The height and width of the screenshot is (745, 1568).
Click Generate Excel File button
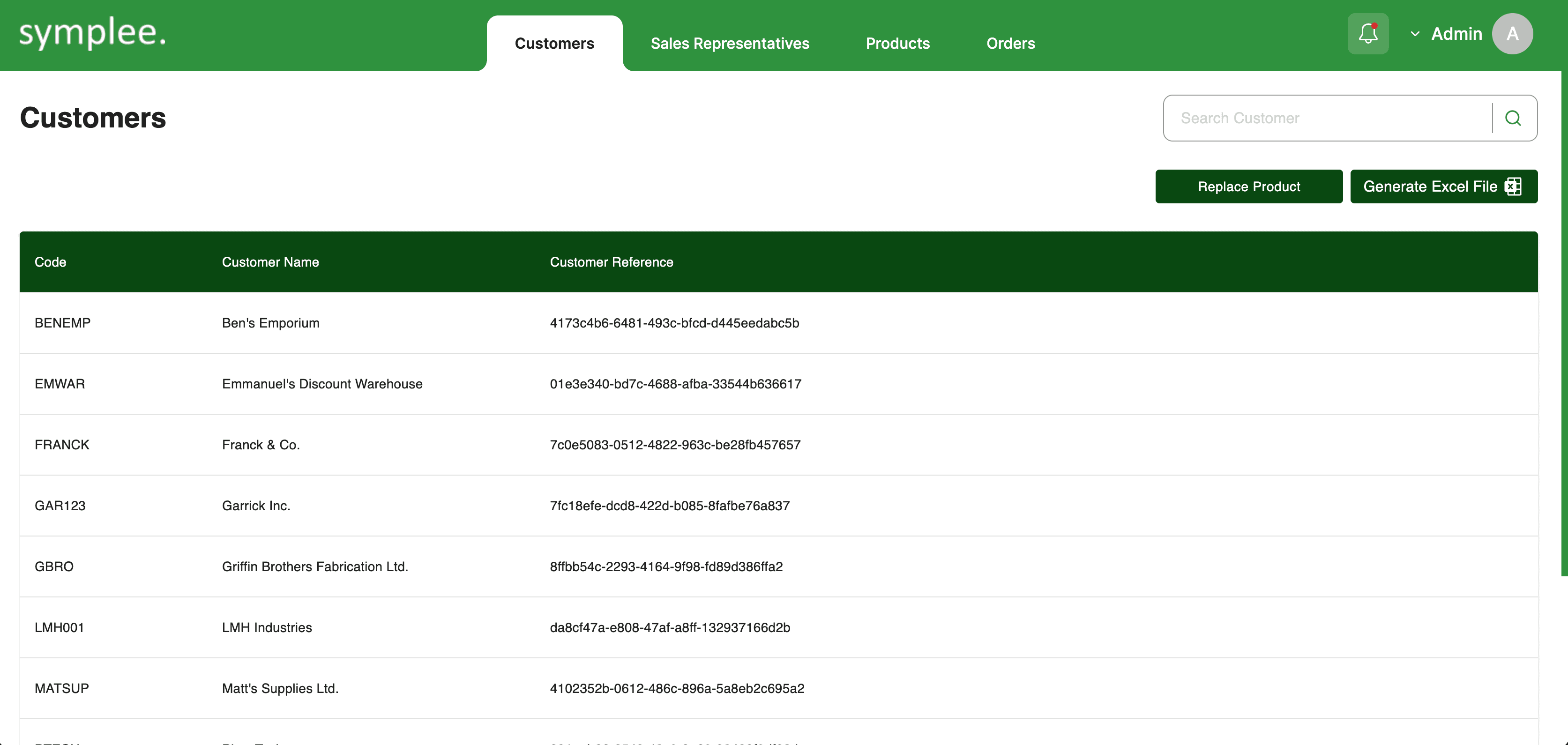tap(1443, 186)
